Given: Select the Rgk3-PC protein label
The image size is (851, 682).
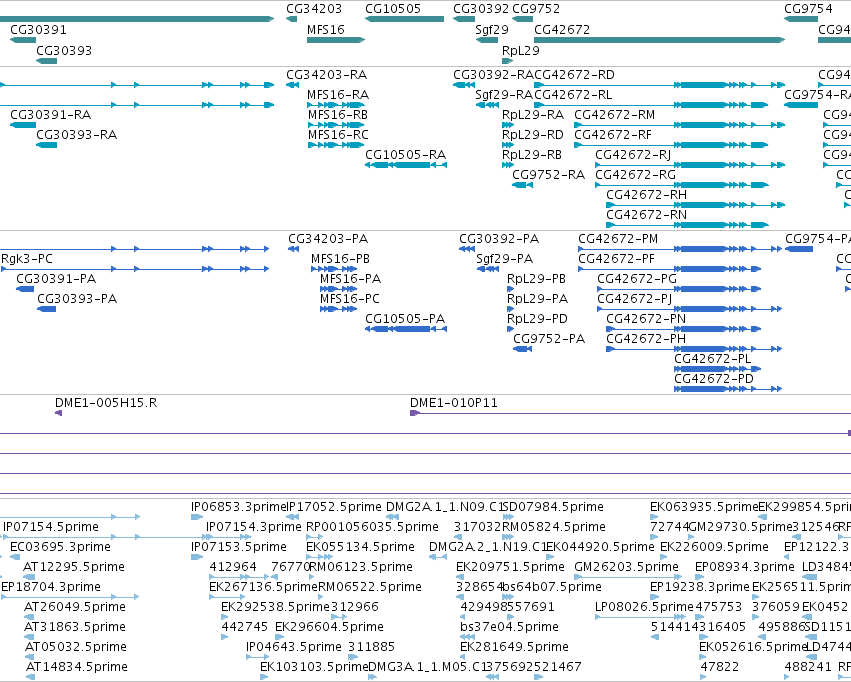Looking at the screenshot, I should click(27, 259).
